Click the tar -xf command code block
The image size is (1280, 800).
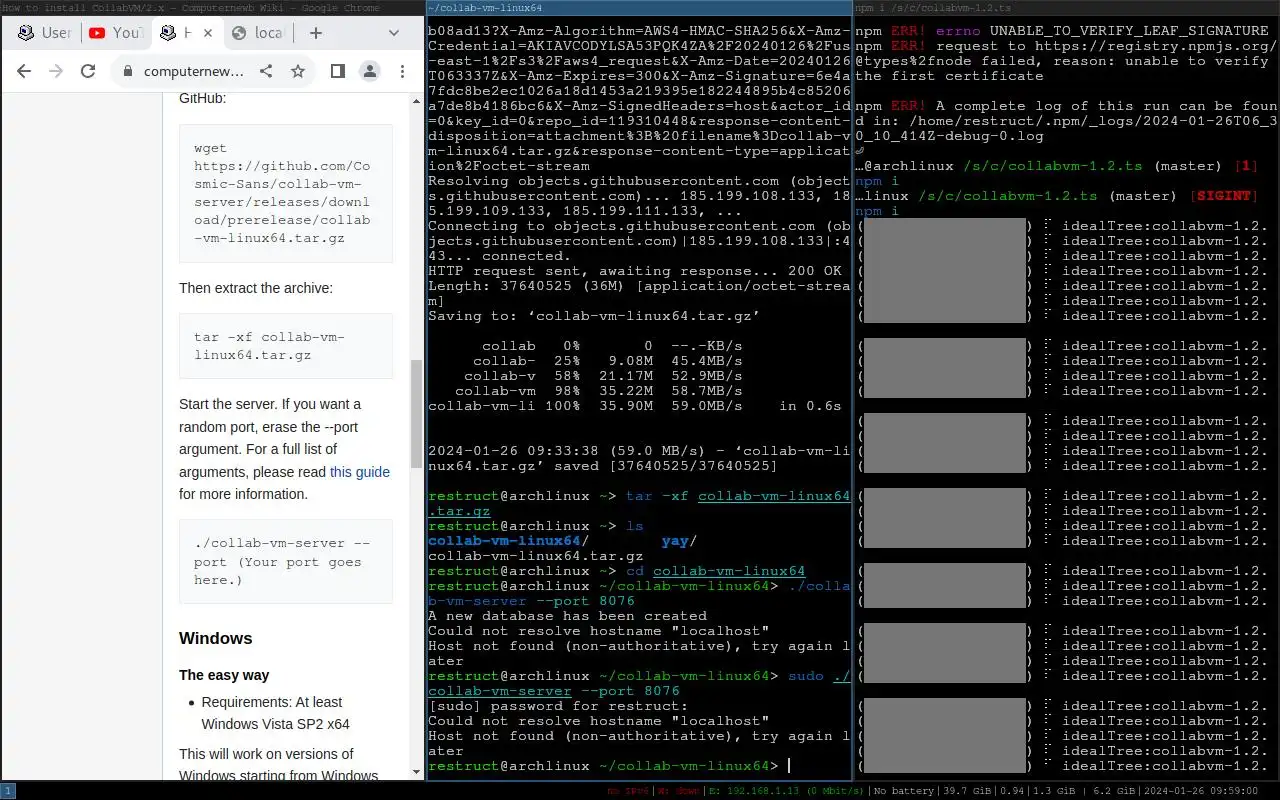click(286, 346)
